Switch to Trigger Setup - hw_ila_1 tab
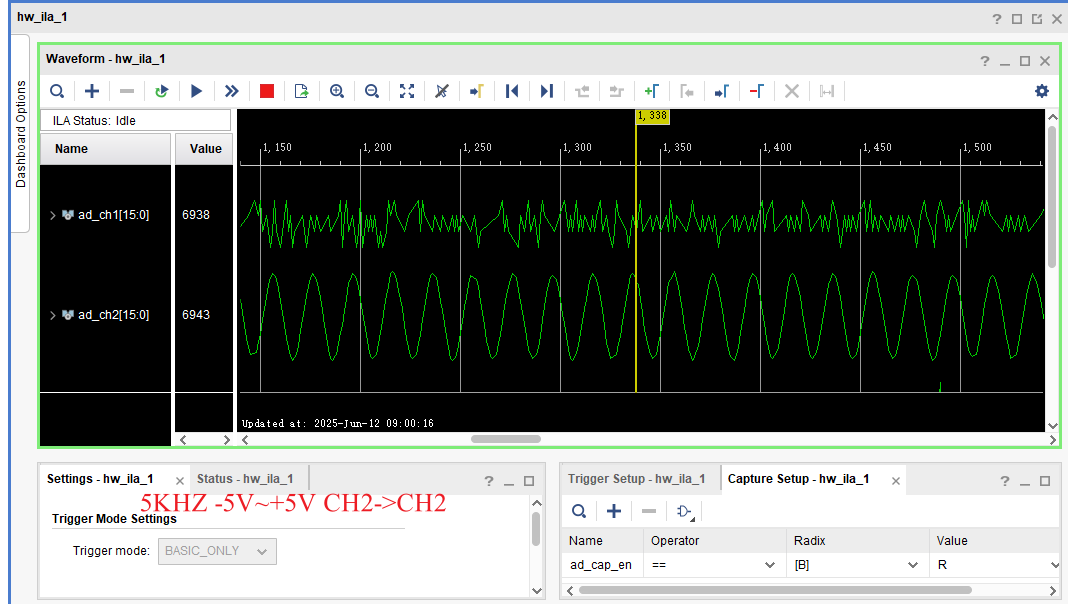Viewport: 1068px width, 604px height. pyautogui.click(x=637, y=479)
